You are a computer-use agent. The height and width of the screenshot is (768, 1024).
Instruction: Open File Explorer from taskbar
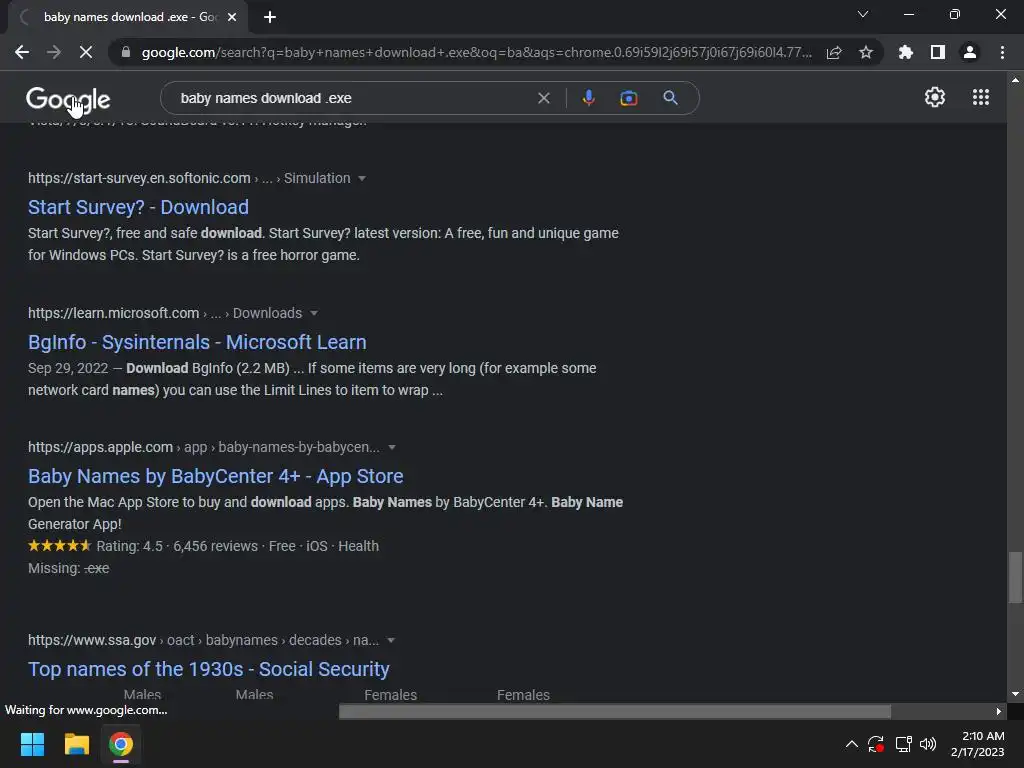(76, 744)
